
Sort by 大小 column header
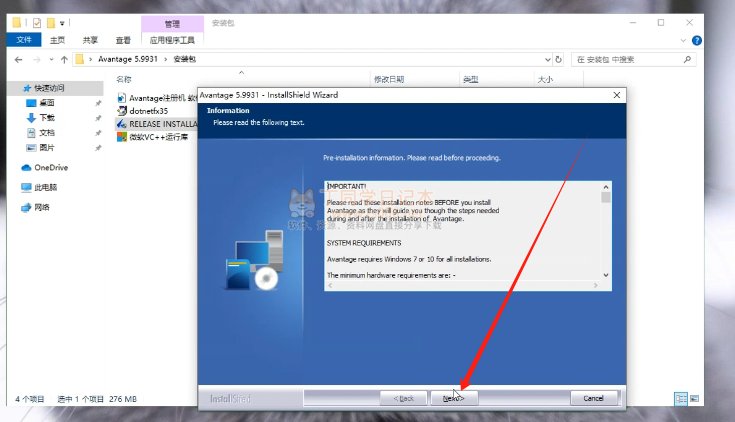click(x=545, y=79)
